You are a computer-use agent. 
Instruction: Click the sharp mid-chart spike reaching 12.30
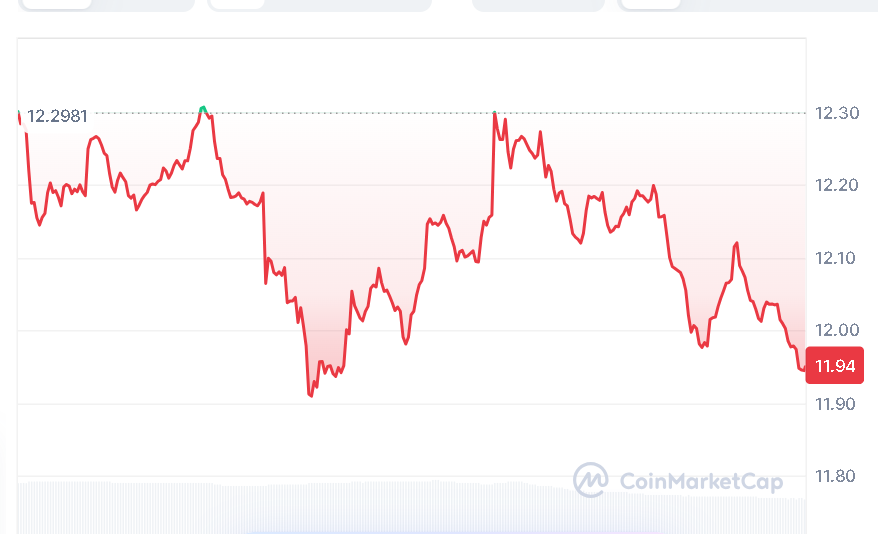tap(495, 113)
